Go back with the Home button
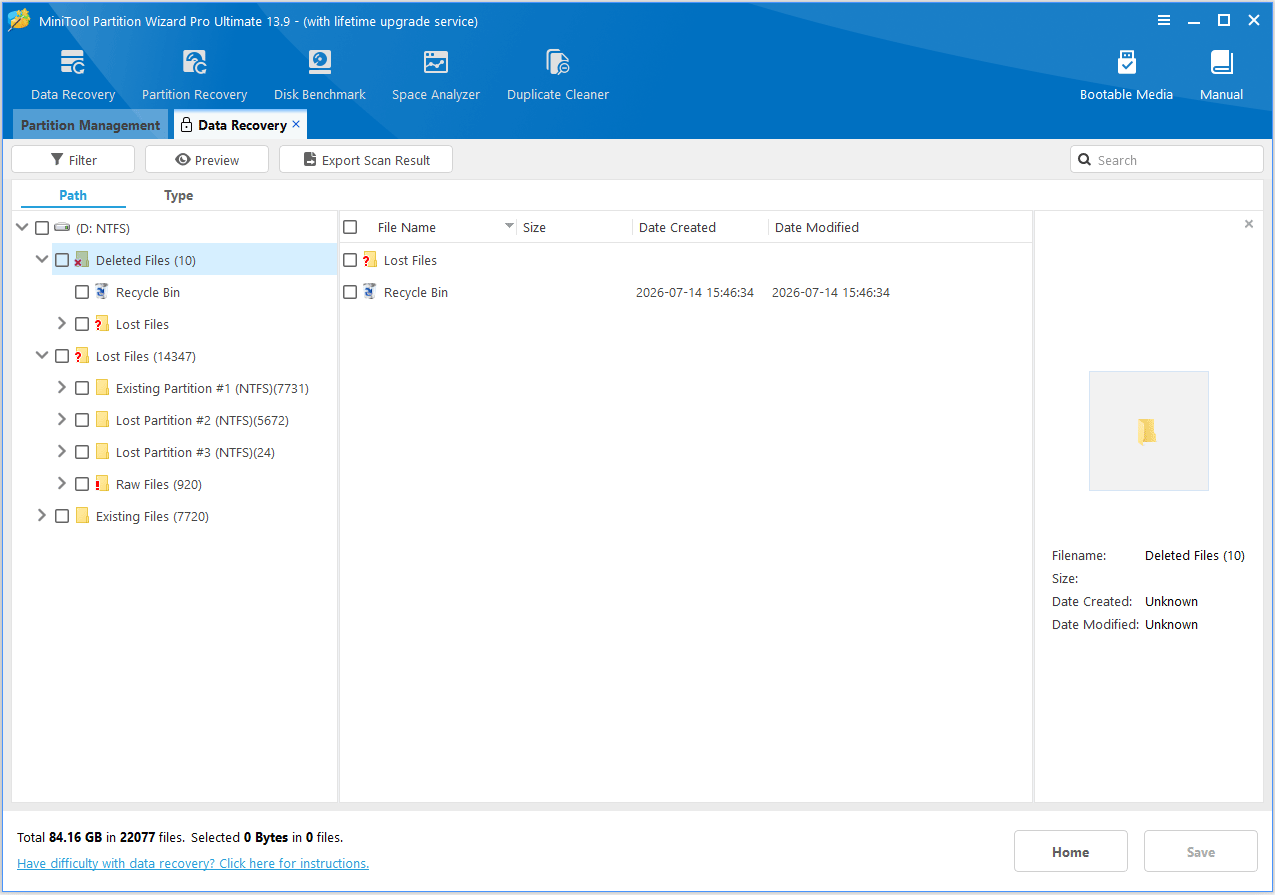 pos(1071,852)
